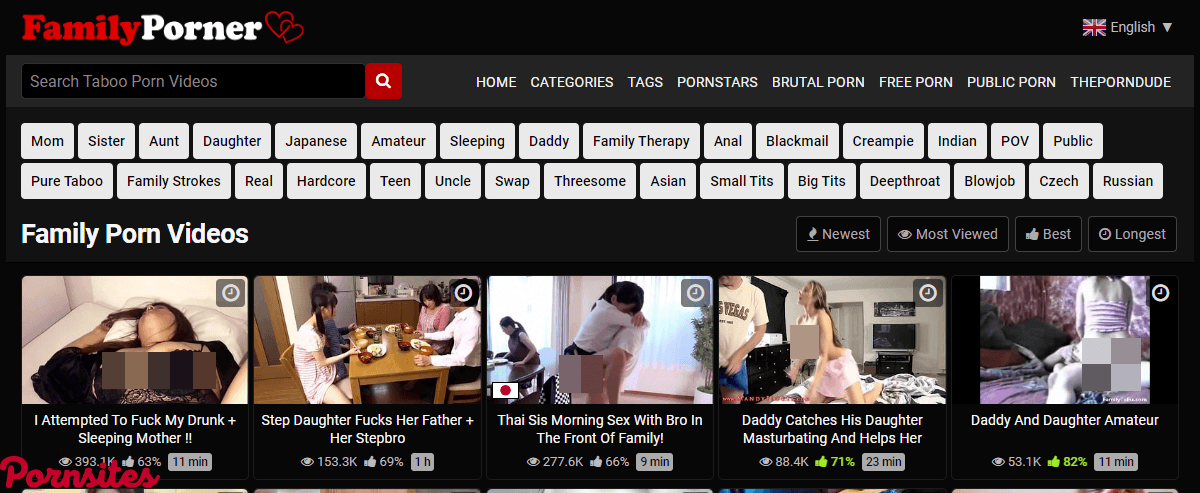
Task: Select the Amateur tag filter
Action: [x=398, y=141]
